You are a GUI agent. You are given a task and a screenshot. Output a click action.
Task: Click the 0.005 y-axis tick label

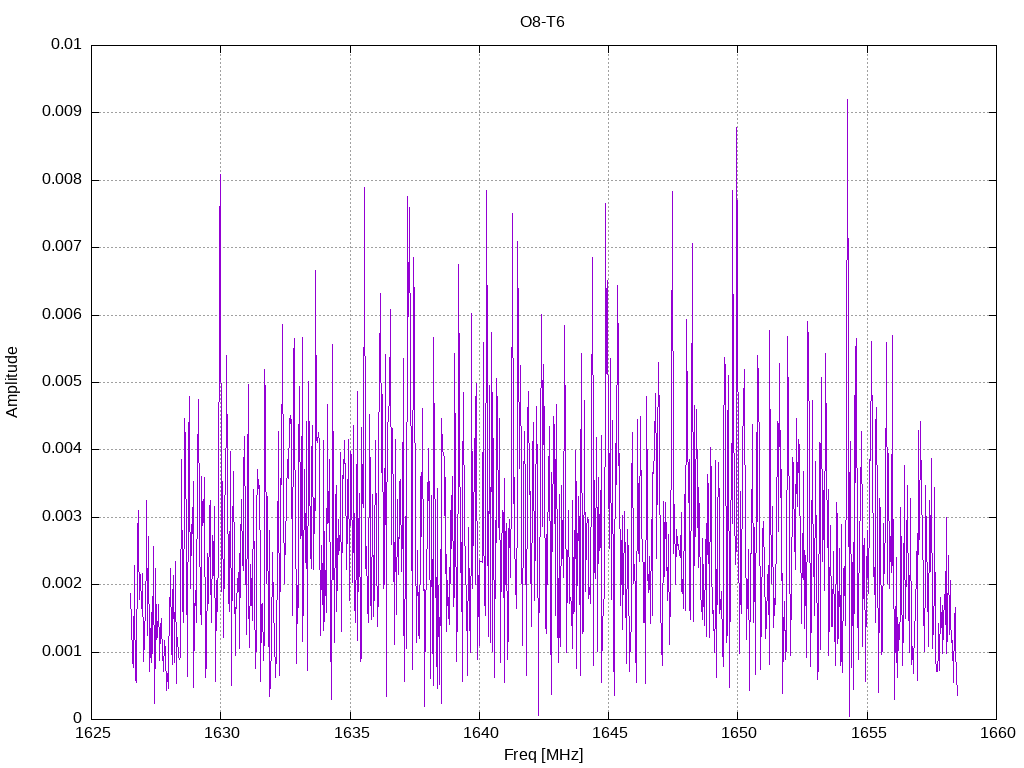pos(62,382)
